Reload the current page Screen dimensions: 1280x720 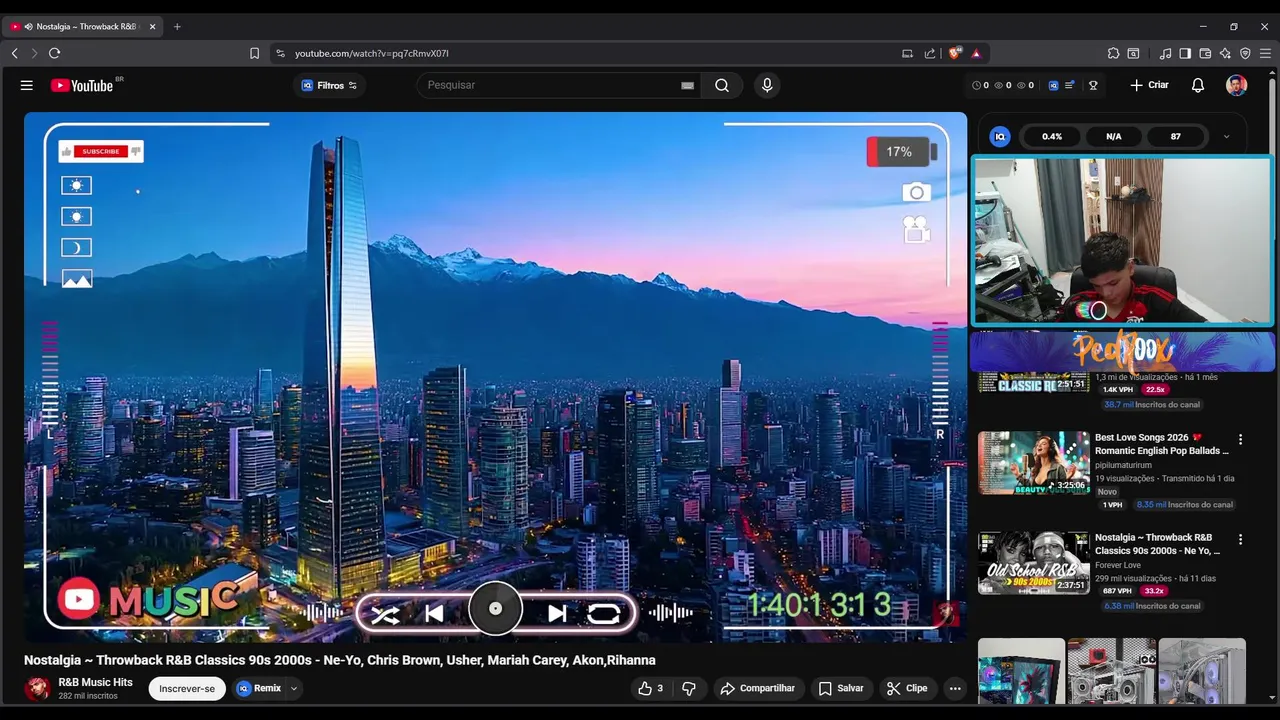[x=54, y=53]
